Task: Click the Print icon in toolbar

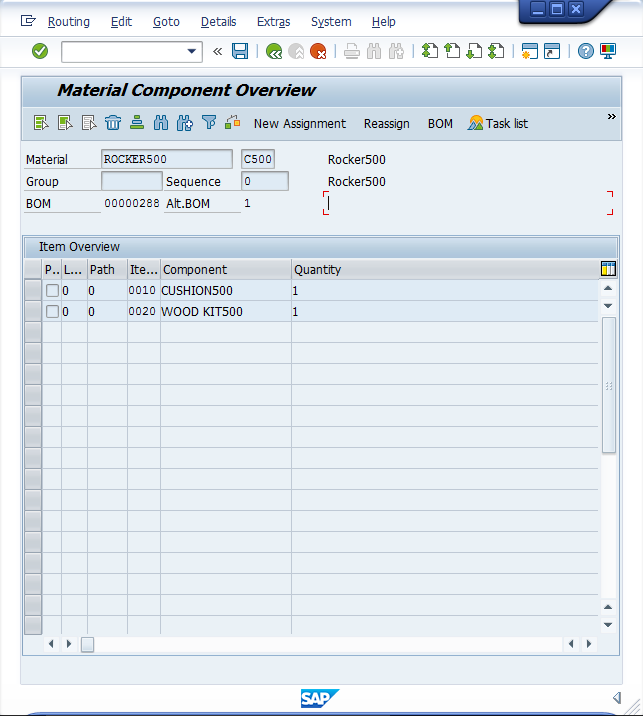Action: [x=352, y=51]
